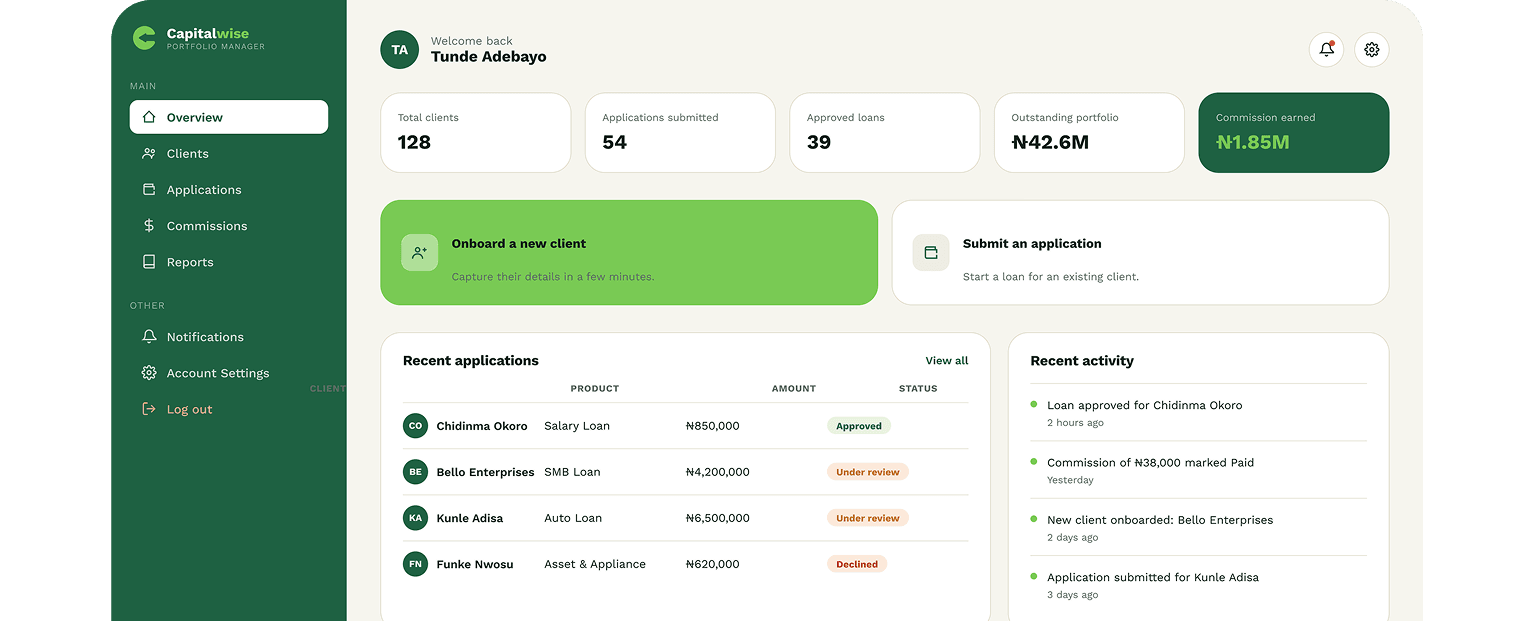1535x621 pixels.
Task: Click Under review badge for Kunle Adisa
Action: (x=868, y=518)
